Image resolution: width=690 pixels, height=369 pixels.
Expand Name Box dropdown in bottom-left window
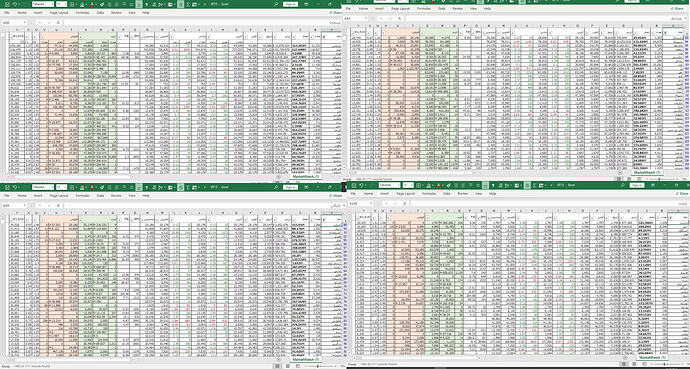pyautogui.click(x=25, y=205)
